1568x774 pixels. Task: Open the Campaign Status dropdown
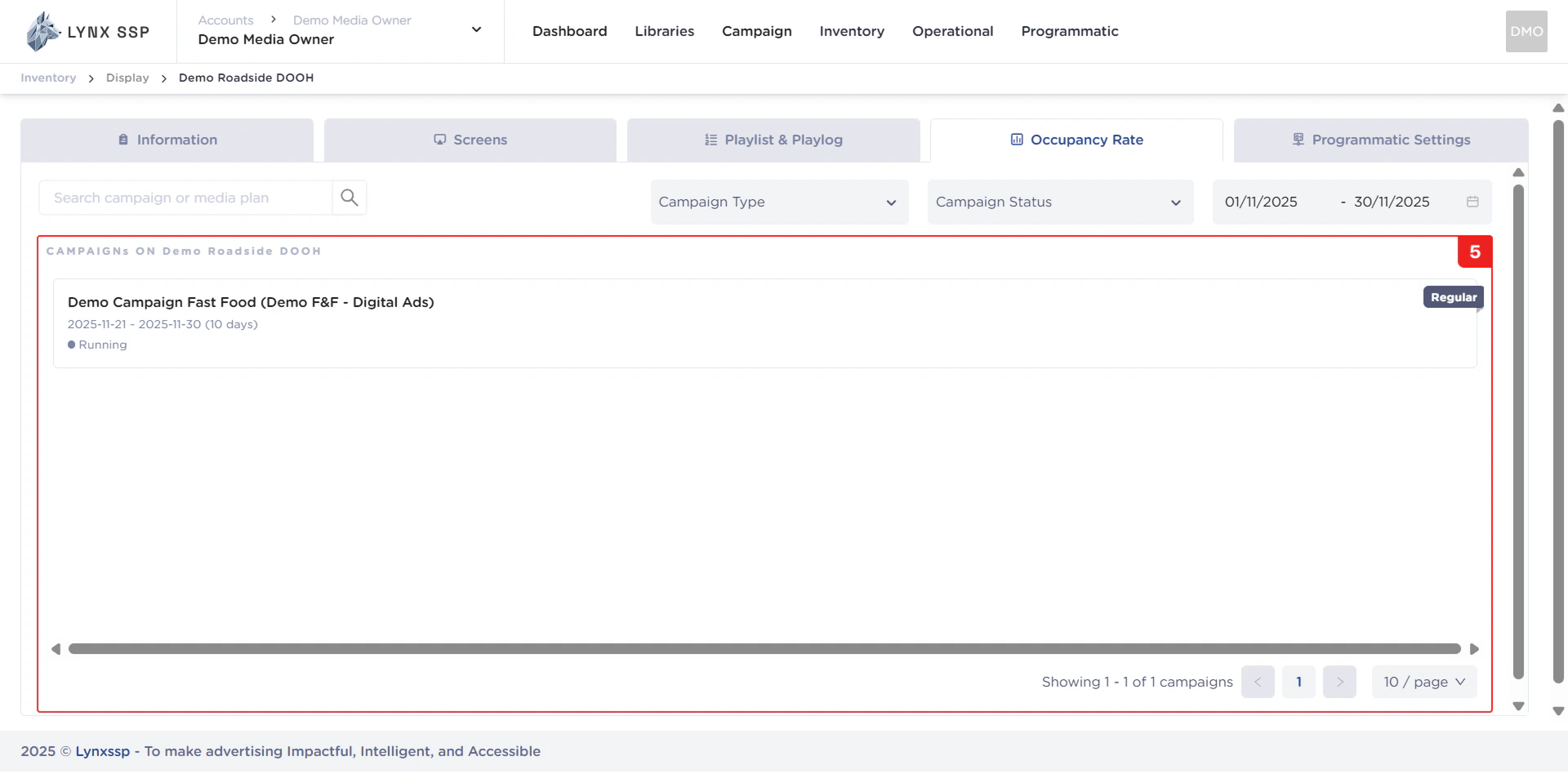tap(1060, 202)
